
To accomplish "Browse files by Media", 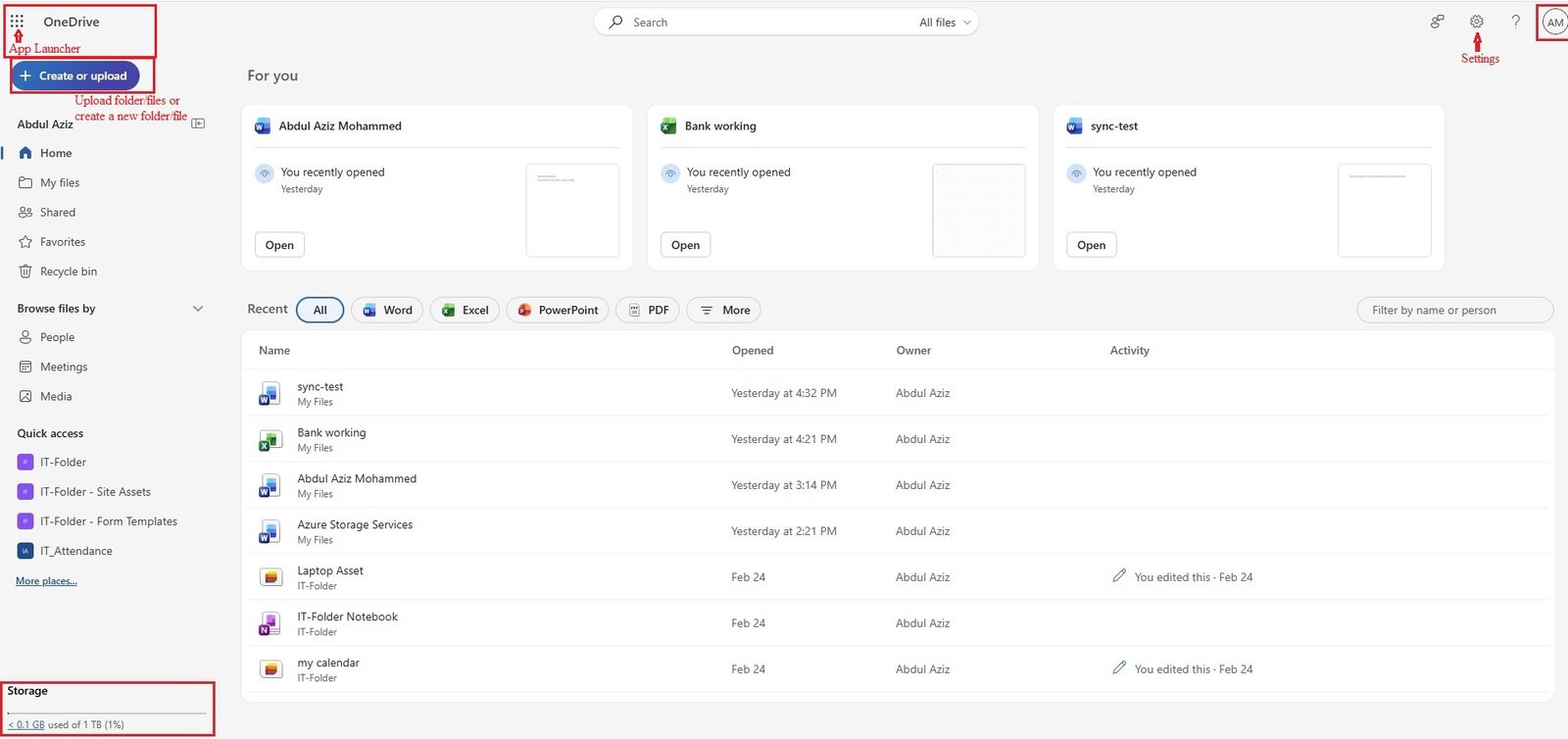I will pyautogui.click(x=56, y=396).
